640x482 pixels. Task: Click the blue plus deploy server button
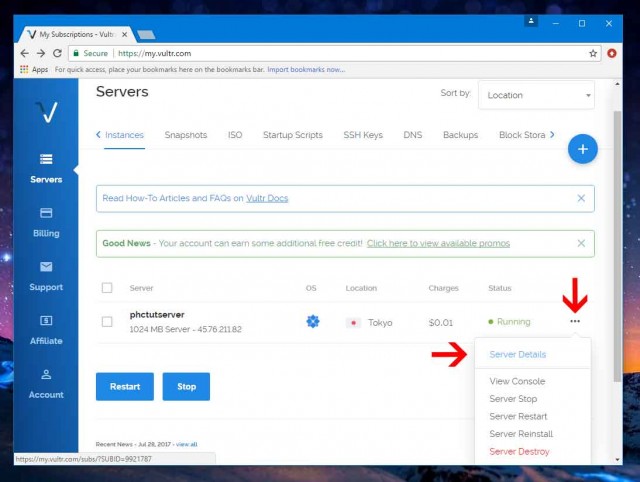[x=582, y=149]
